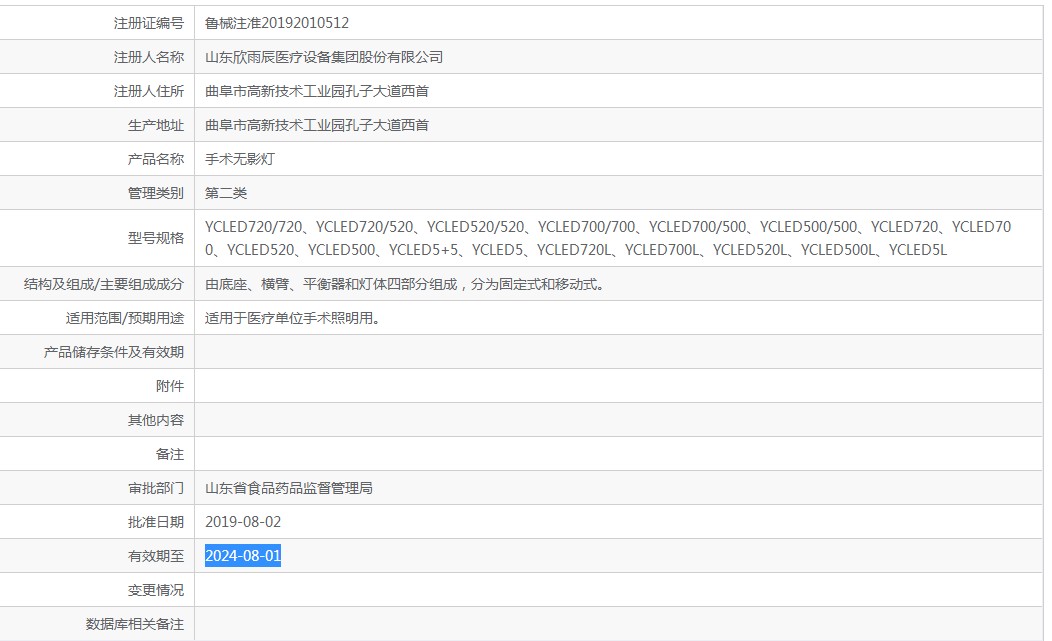Select the text 由底座、横臂、平衡器和灯体四部分组成
1052x641 pixels.
(x=331, y=285)
